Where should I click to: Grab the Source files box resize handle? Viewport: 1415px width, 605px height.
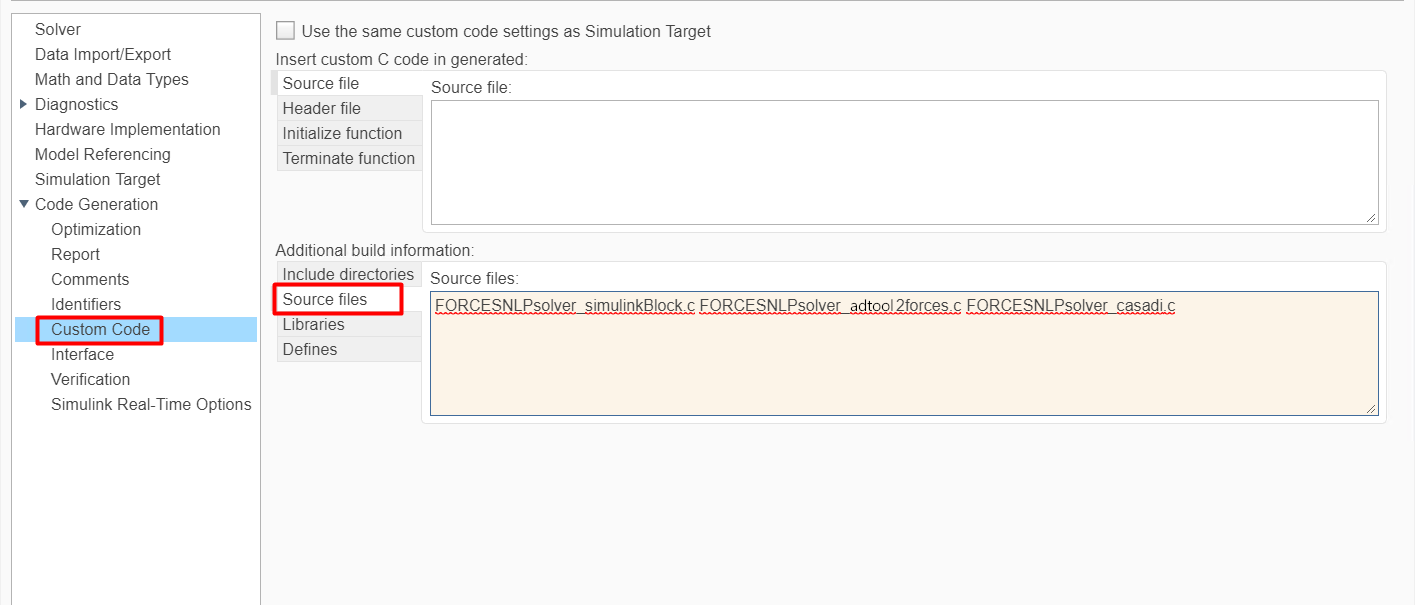[1371, 408]
